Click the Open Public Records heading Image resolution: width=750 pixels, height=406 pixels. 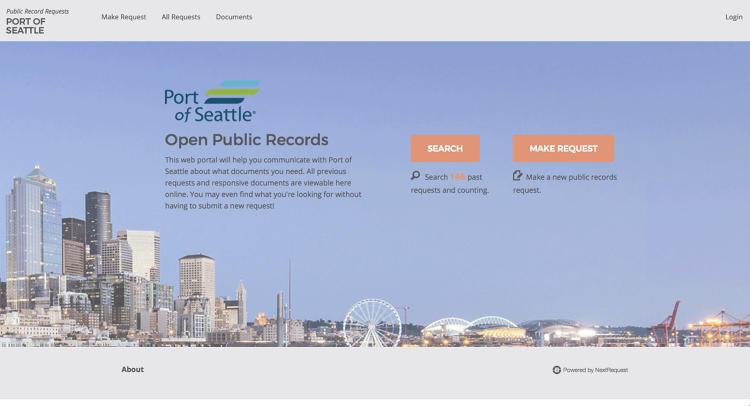pos(246,140)
